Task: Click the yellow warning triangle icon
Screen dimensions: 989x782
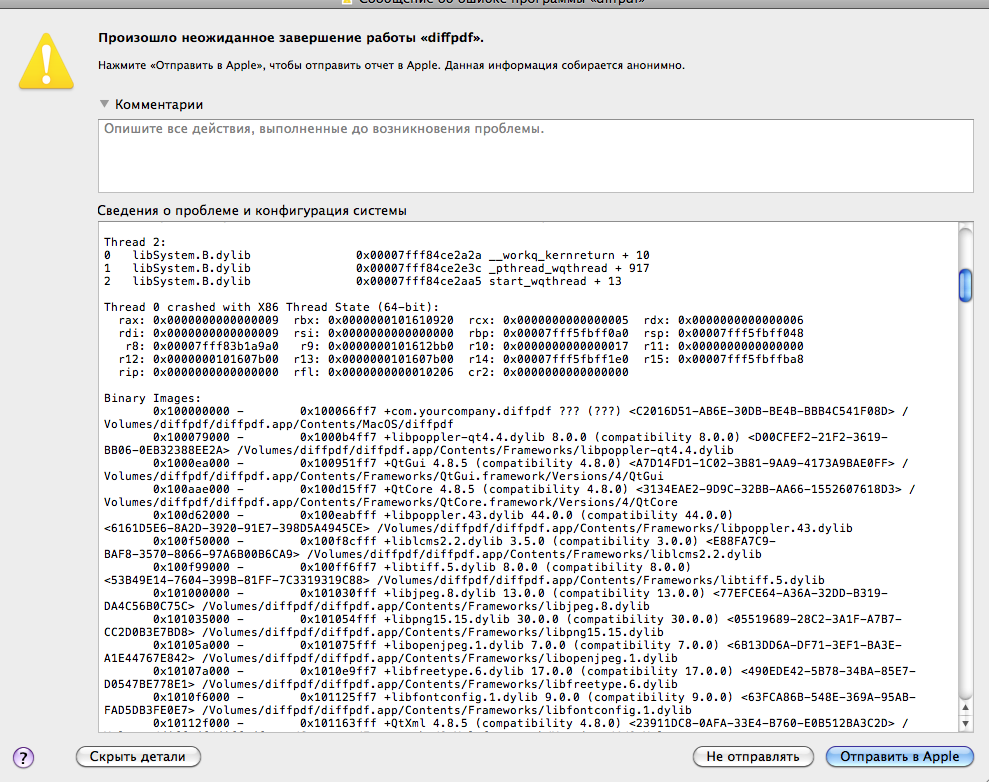Action: point(46,61)
